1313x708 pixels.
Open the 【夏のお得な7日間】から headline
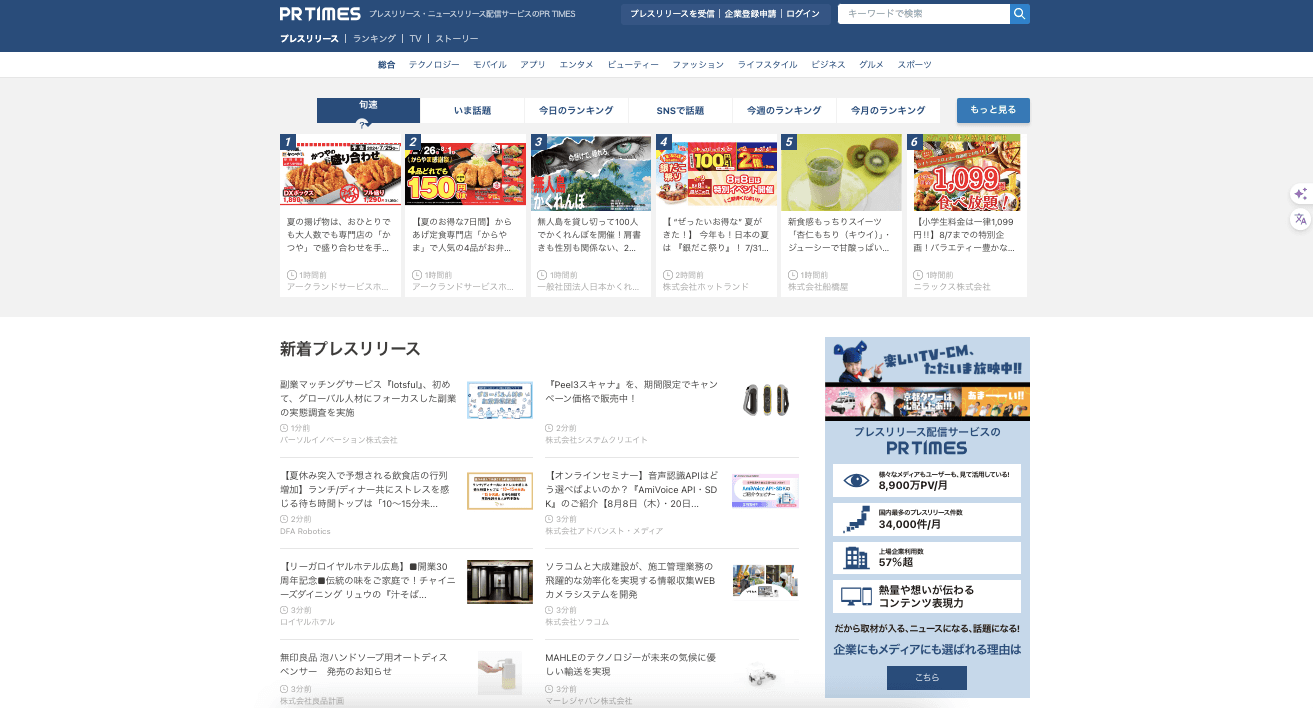(x=466, y=234)
